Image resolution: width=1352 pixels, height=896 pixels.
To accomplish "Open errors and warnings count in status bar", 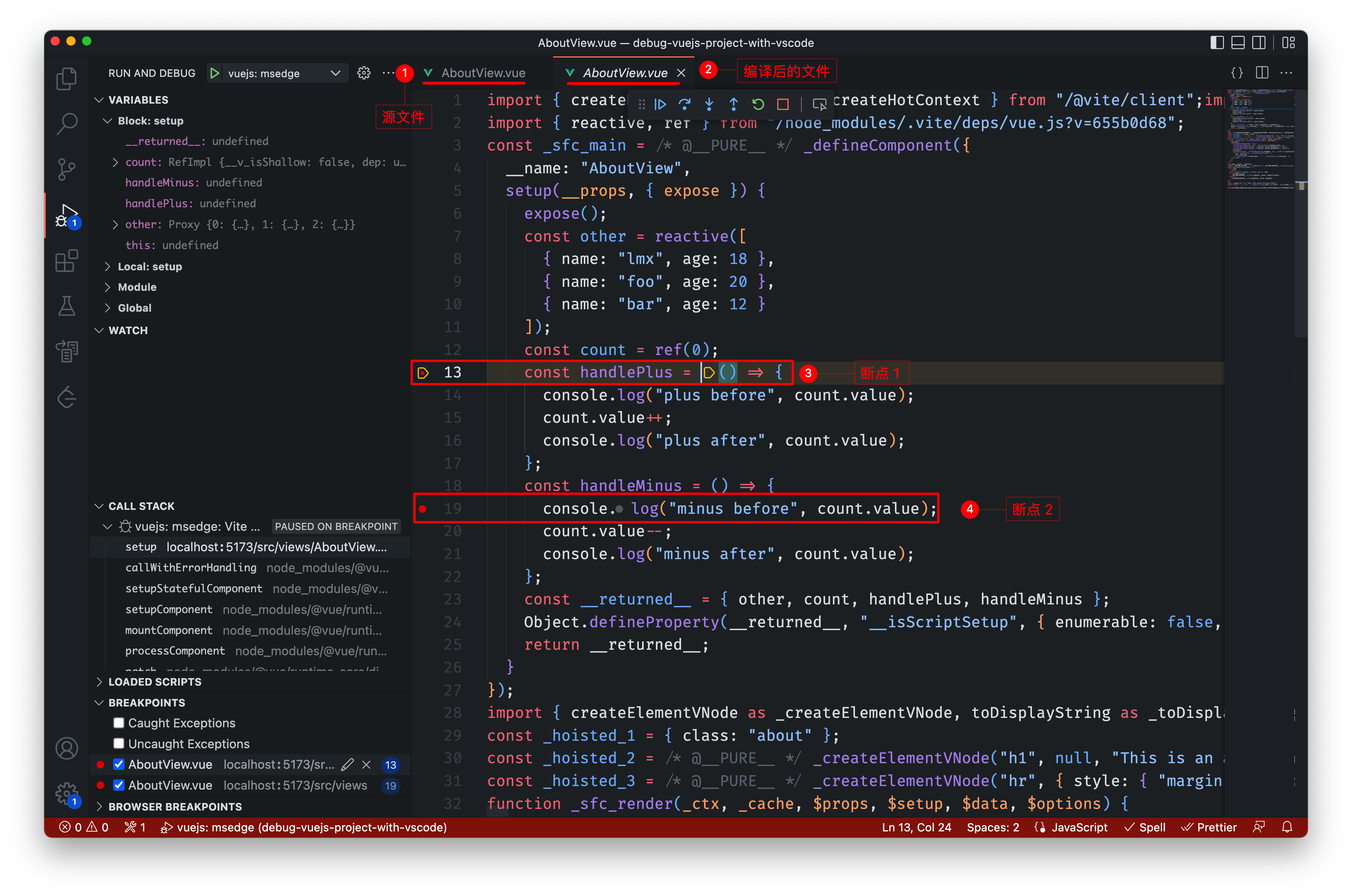I will pos(84,827).
